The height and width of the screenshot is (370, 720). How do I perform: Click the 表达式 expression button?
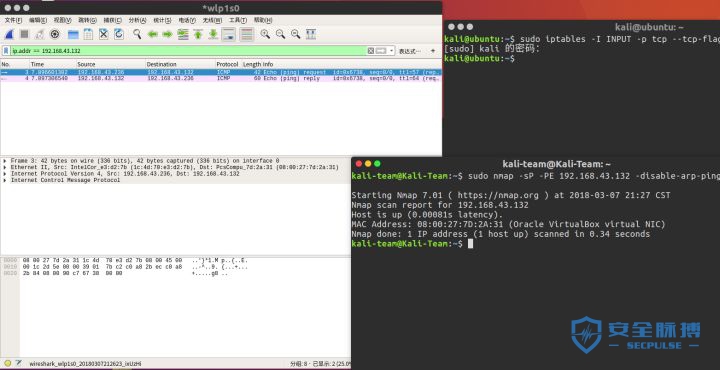pos(409,51)
